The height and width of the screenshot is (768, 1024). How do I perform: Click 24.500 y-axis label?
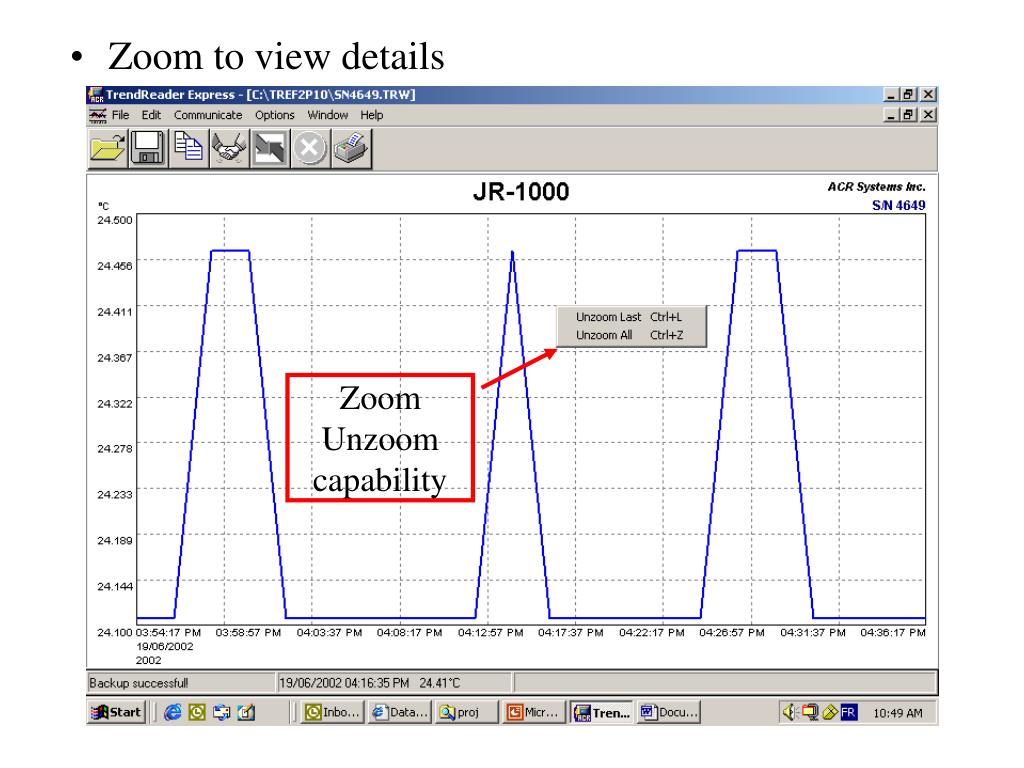pyautogui.click(x=115, y=220)
